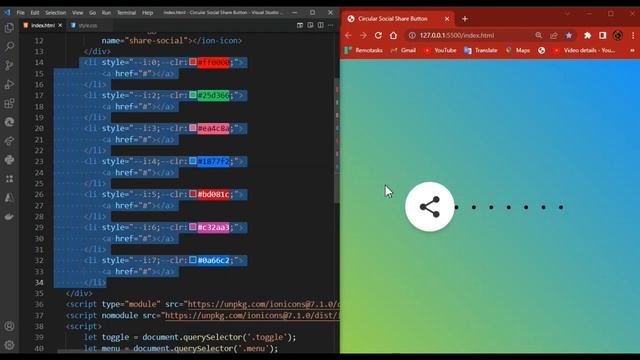Reload the page in Chrome
640x360 pixels.
pos(378,36)
